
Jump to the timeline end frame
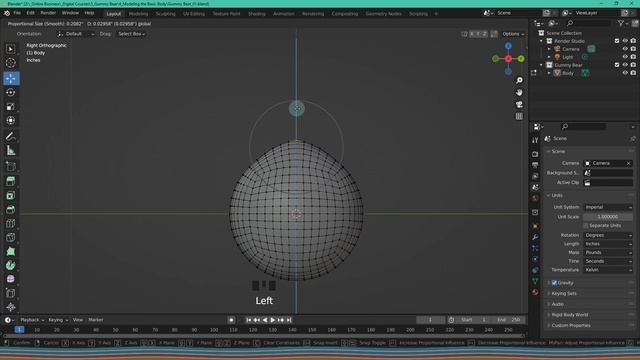[x=289, y=320]
